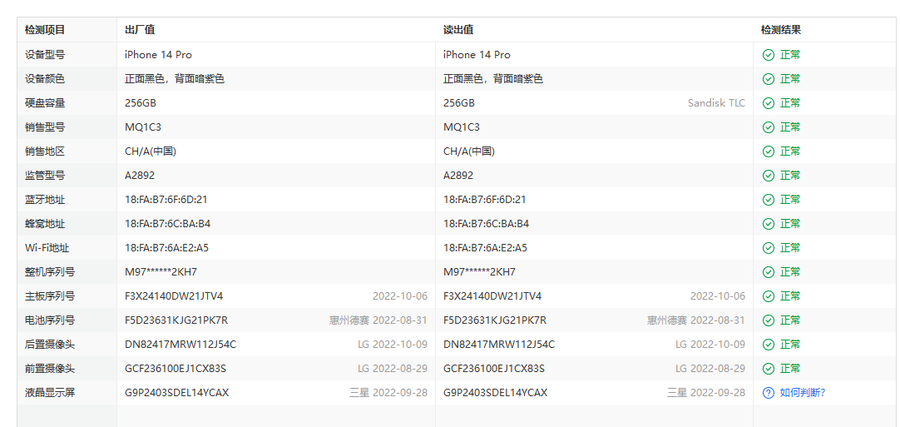Select the Wi-Fi地址 row label
Viewport: 900px width, 427px height.
click(x=47, y=248)
